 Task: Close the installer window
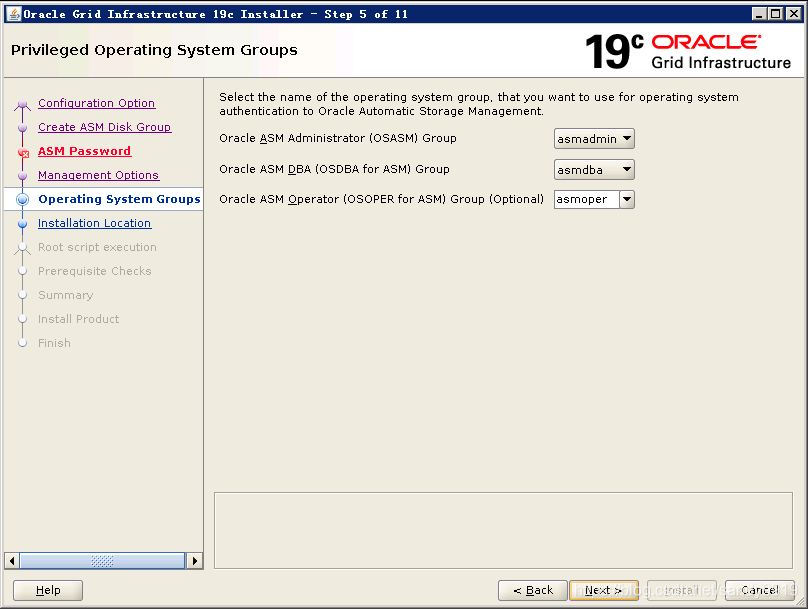(794, 14)
